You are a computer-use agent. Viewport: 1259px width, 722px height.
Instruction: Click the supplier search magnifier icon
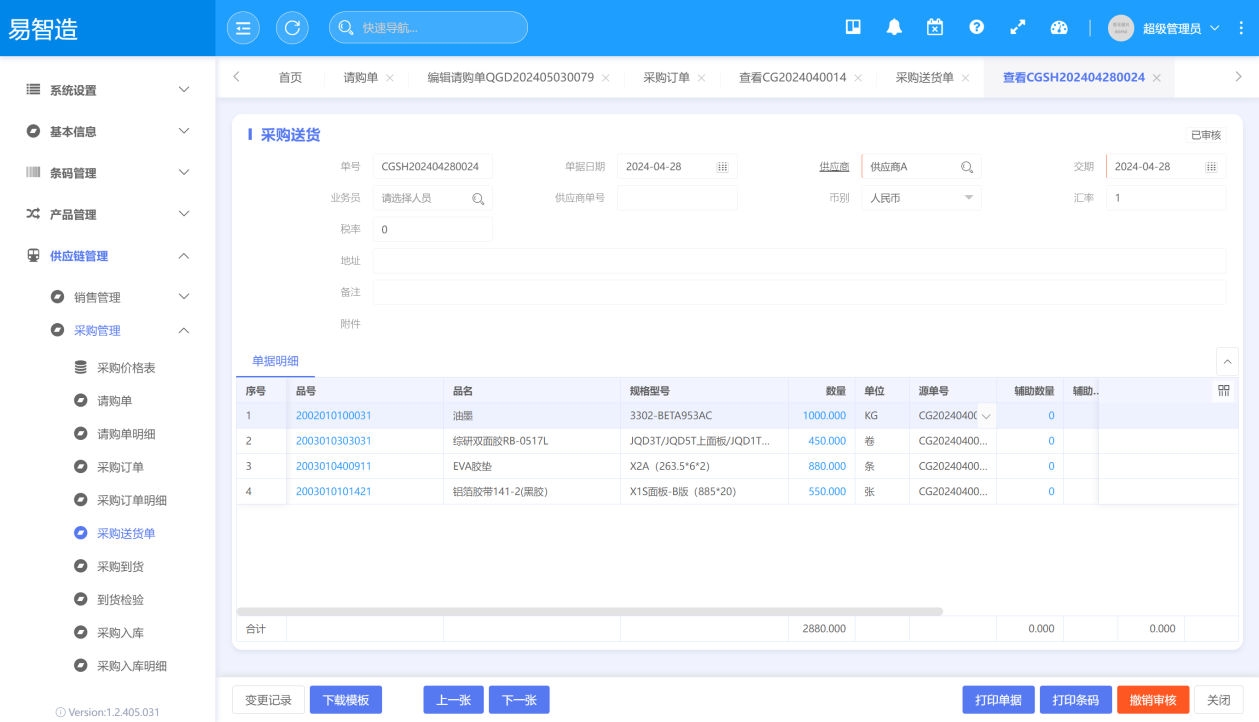[x=967, y=167]
